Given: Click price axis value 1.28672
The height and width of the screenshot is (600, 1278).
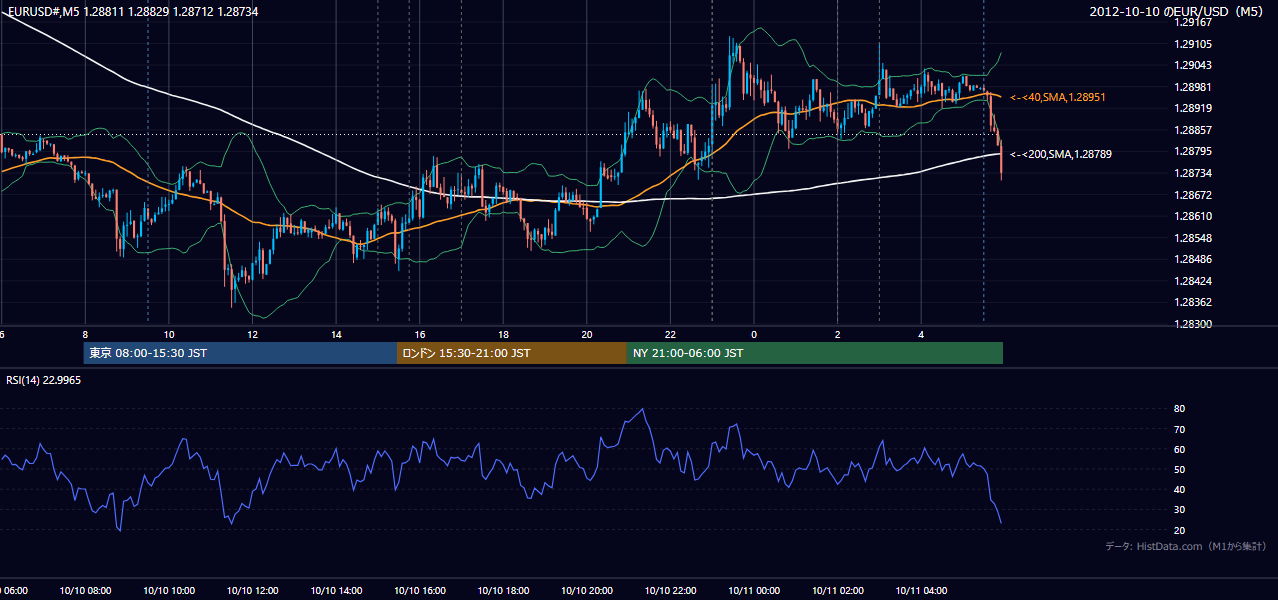Looking at the screenshot, I should click(x=1194, y=195).
